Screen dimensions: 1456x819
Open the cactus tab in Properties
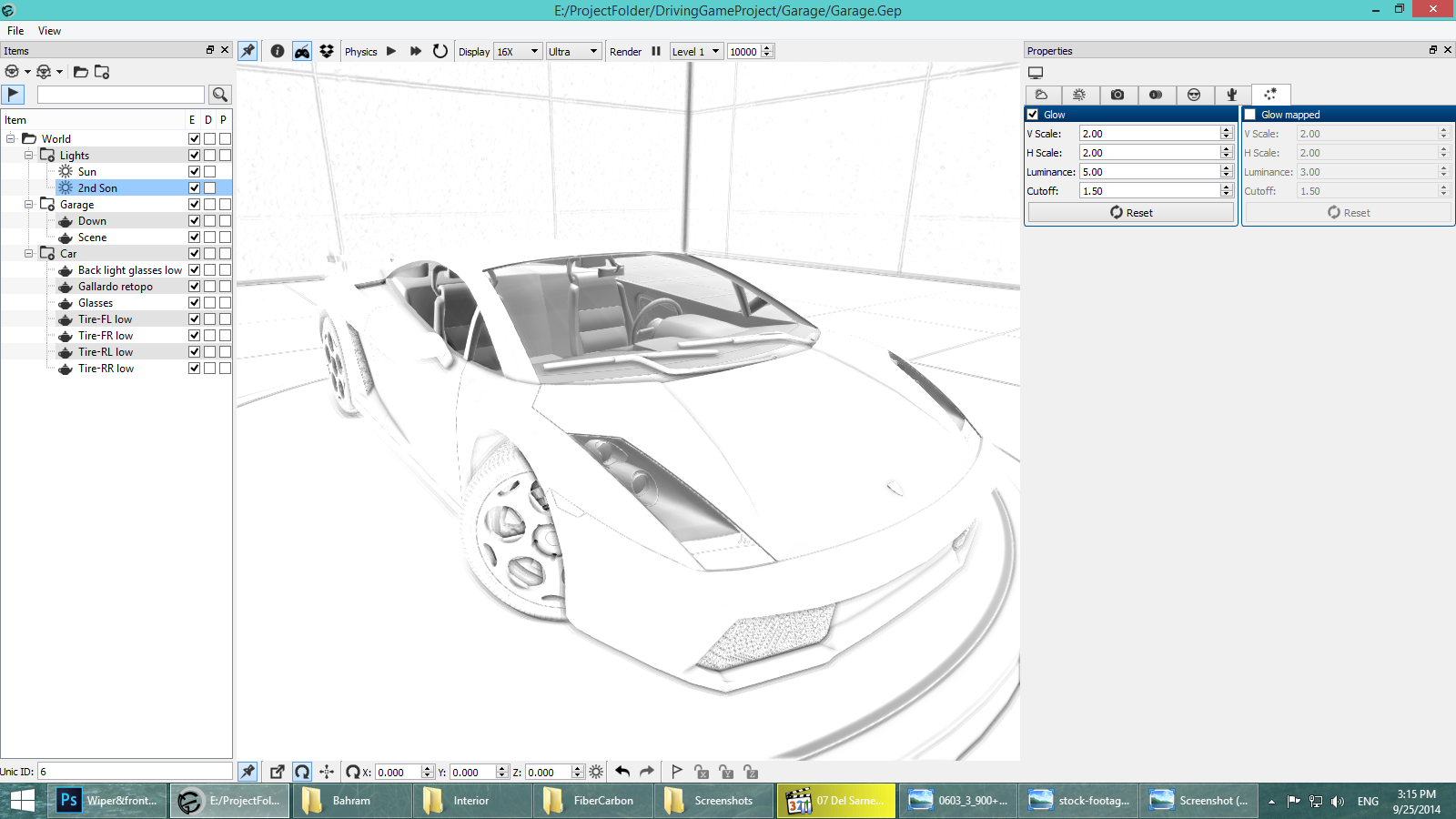tap(1232, 95)
